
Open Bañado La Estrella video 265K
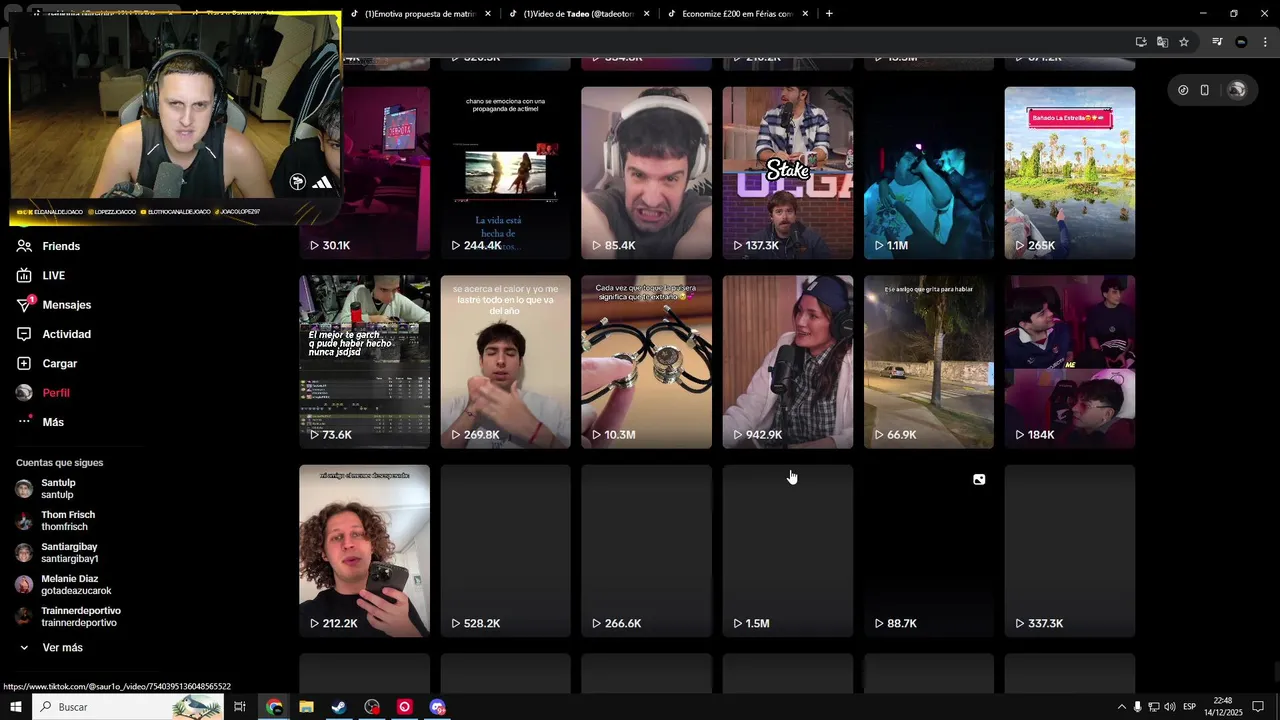click(1070, 173)
